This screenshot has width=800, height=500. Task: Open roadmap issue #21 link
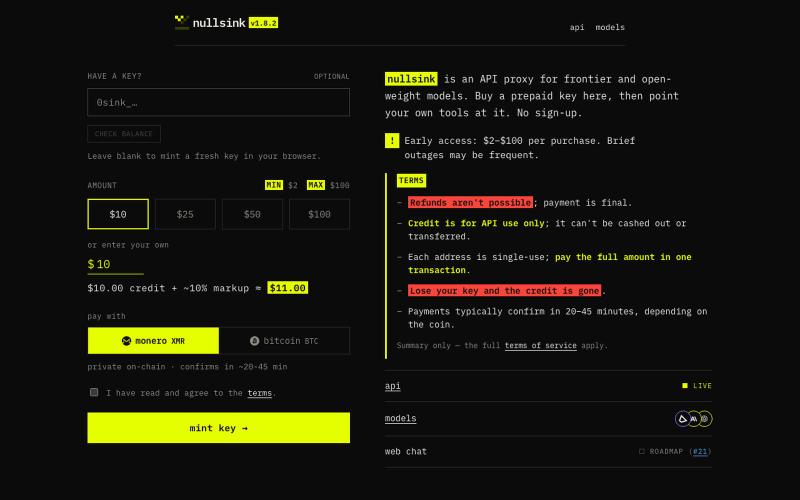pyautogui.click(x=700, y=452)
